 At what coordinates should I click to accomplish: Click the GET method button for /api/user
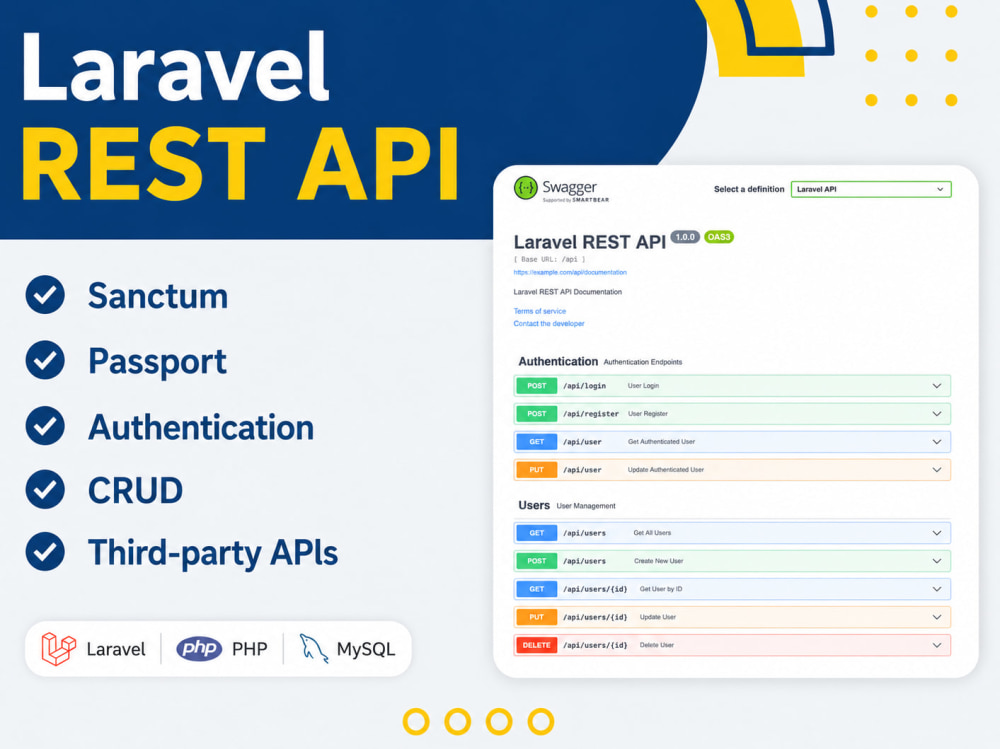[536, 442]
